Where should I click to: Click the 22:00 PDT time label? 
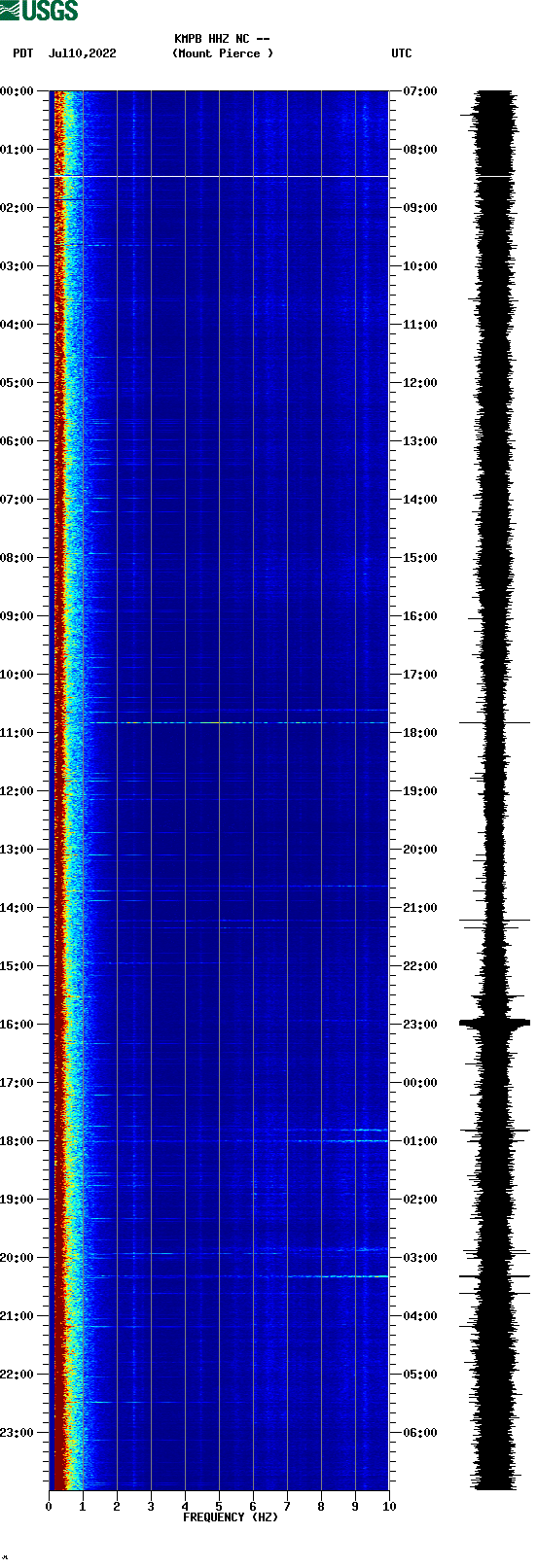(x=18, y=1375)
